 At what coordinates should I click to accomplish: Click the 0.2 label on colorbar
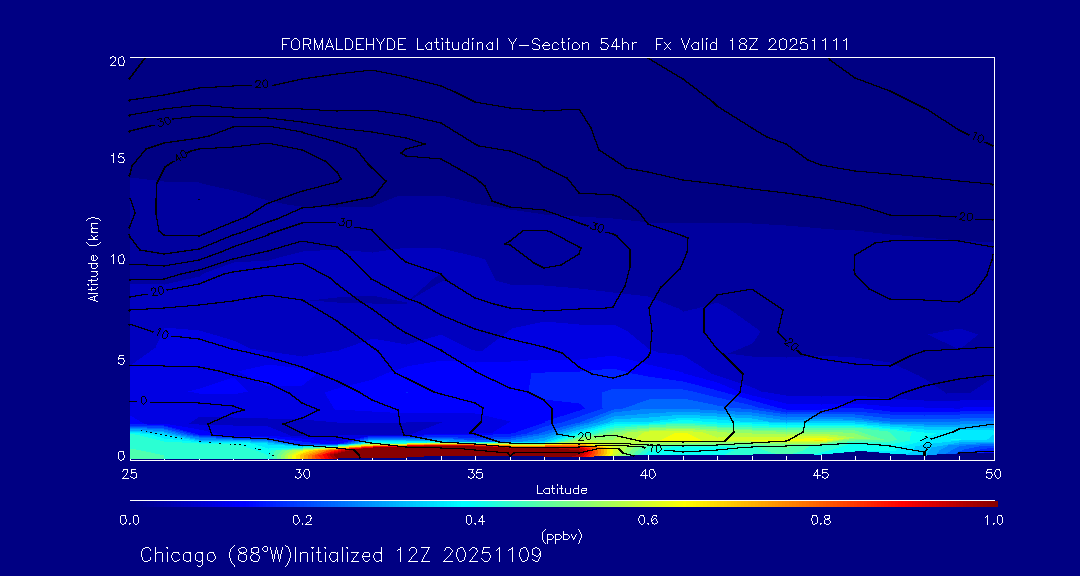pos(303,520)
